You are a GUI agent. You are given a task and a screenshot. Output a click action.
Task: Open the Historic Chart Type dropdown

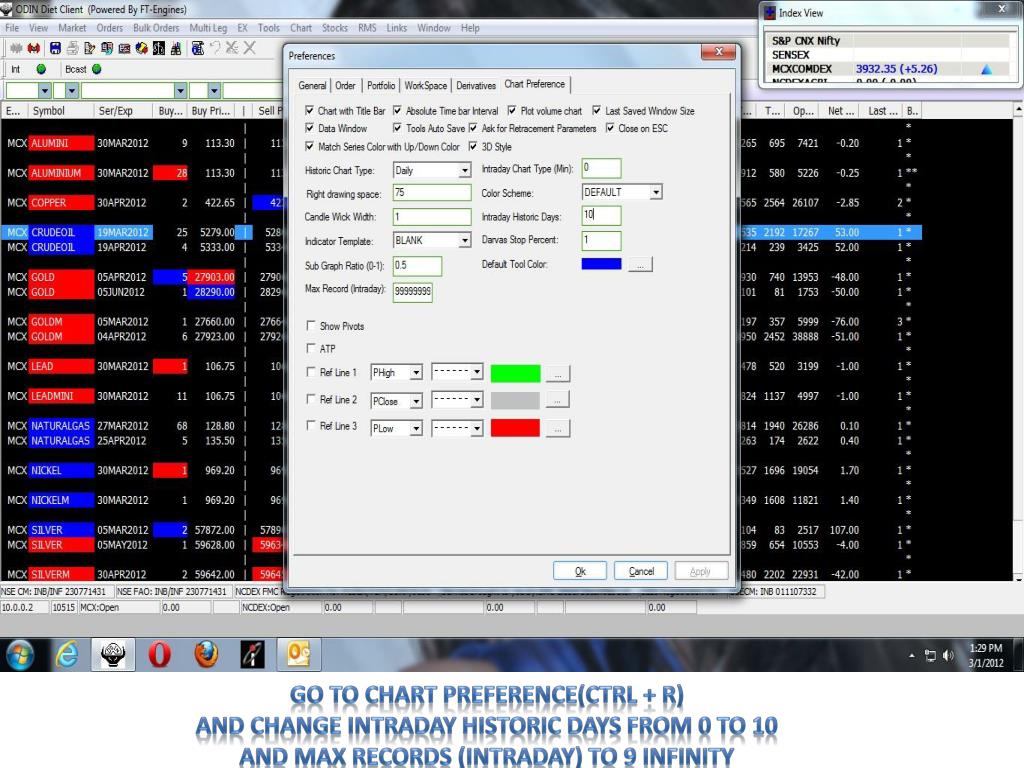tap(464, 170)
